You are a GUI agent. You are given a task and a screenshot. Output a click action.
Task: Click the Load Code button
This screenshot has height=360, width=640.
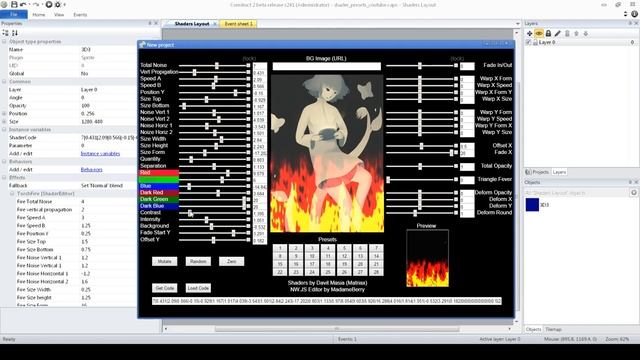click(x=198, y=288)
